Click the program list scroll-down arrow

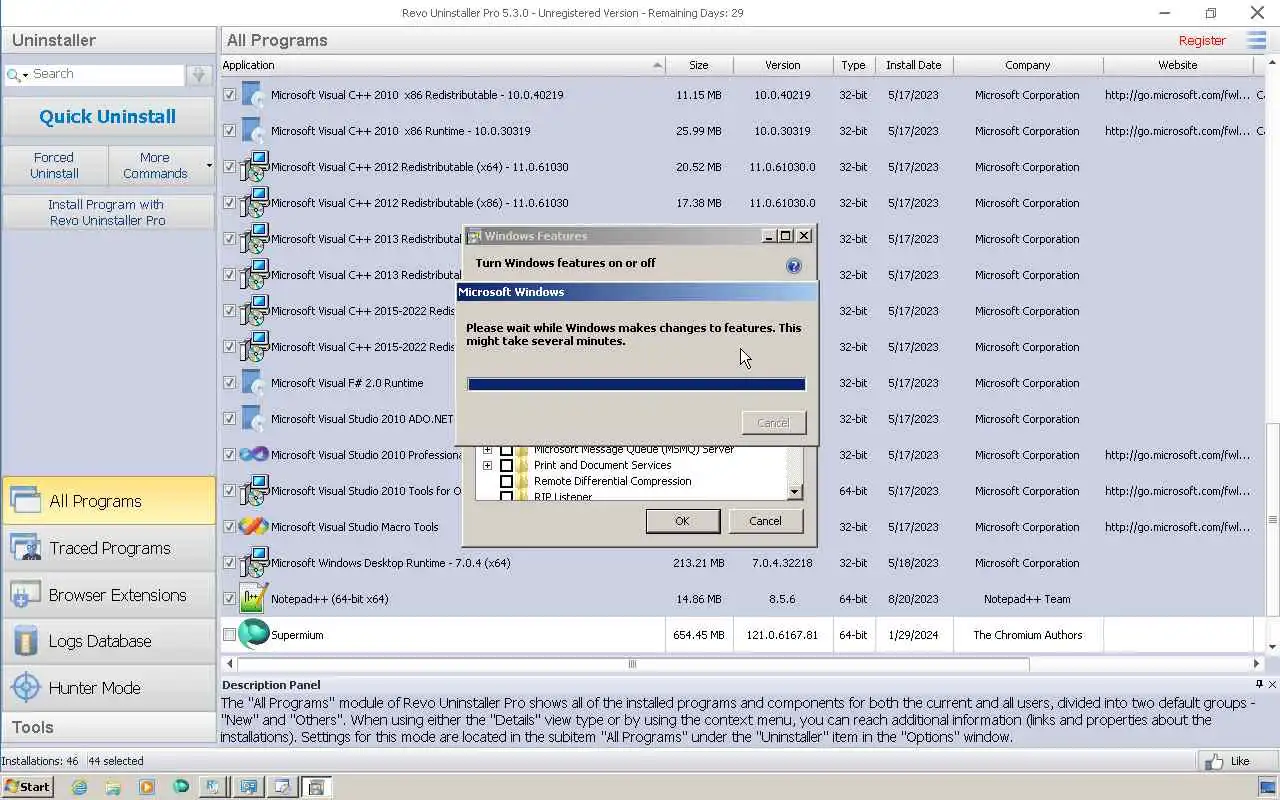point(1273,647)
